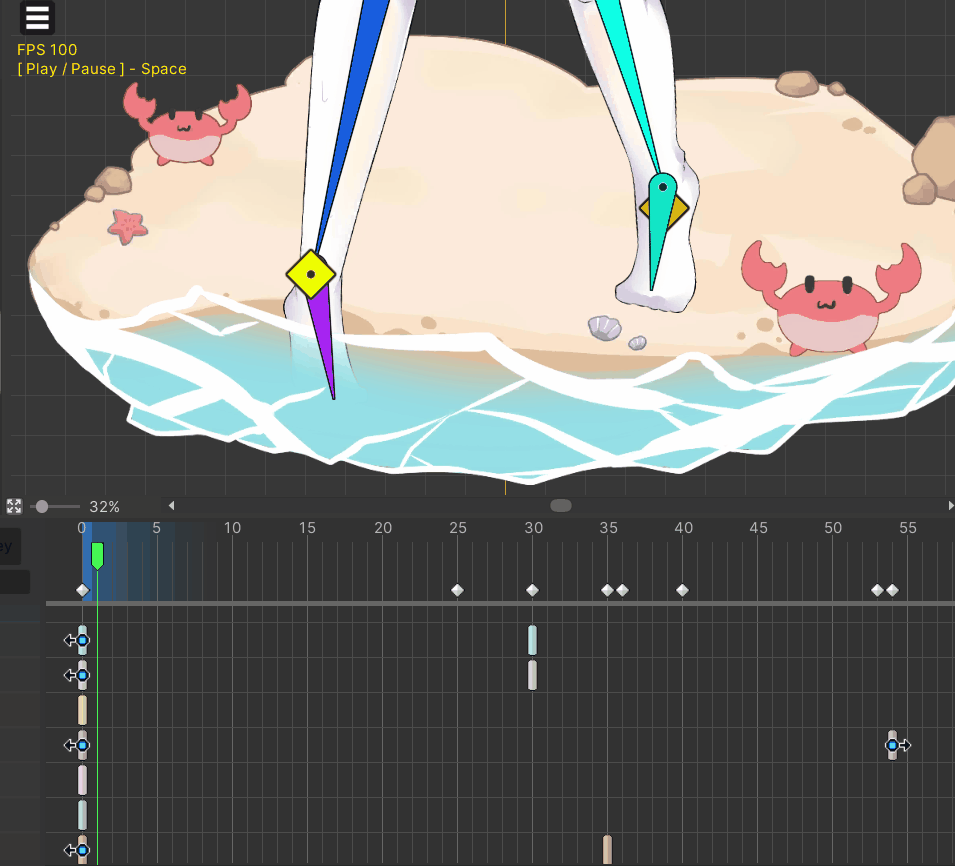Select the bottom track keyframe at frame 35
The image size is (955, 866).
pos(607,850)
